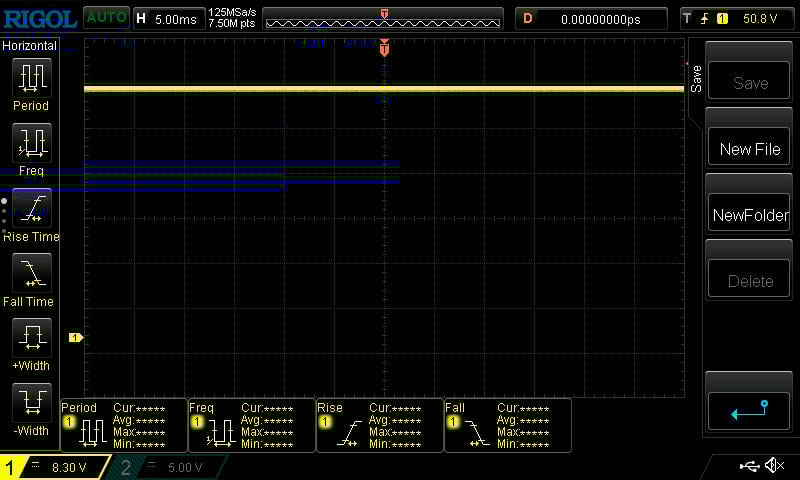Click the AUTO run status indicator
This screenshot has width=800, height=480.
click(x=106, y=18)
